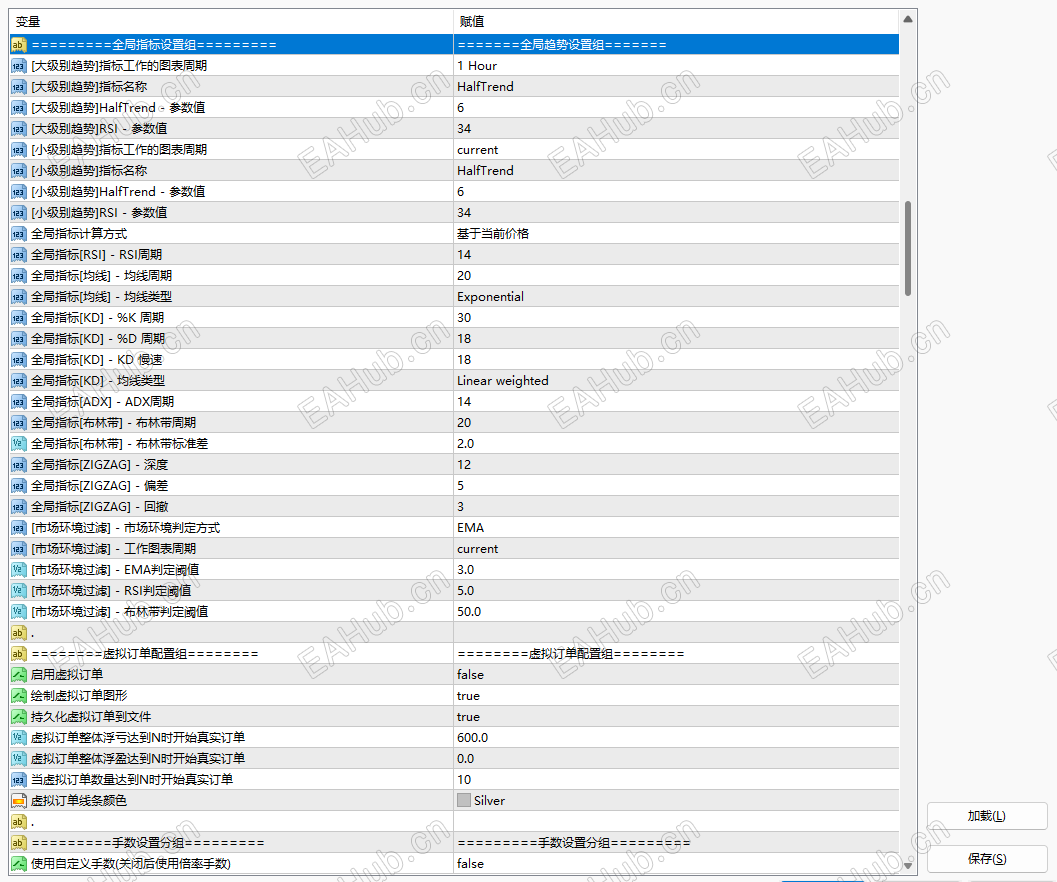Click double-type icon beside 布林带标准差

(18, 444)
